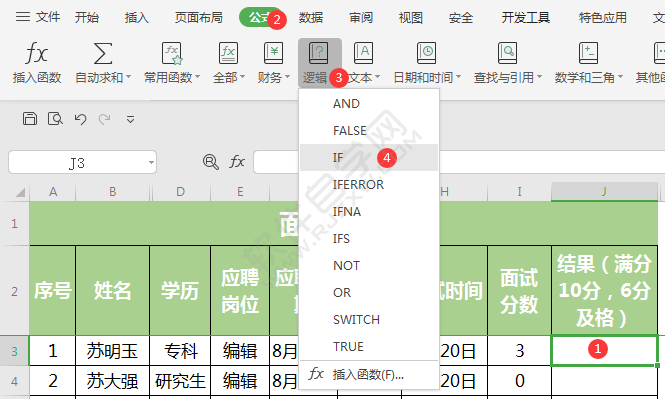665x399 pixels.
Task: Select column D header
Action: 181,192
